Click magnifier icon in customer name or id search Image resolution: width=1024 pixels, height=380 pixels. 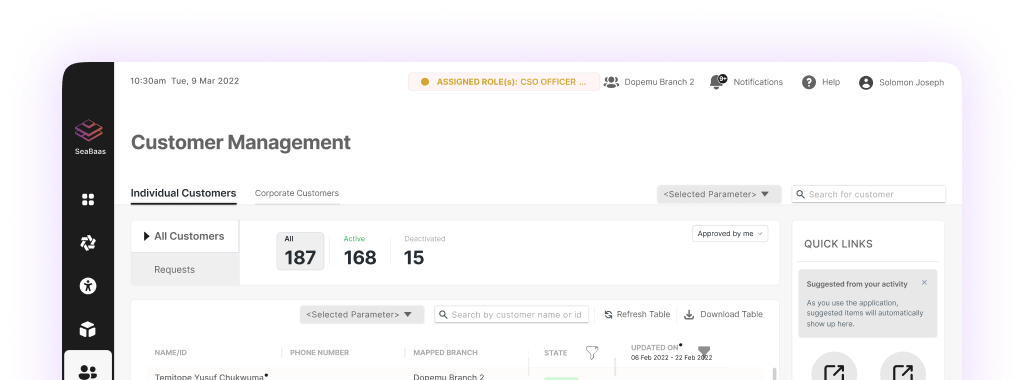[443, 315]
